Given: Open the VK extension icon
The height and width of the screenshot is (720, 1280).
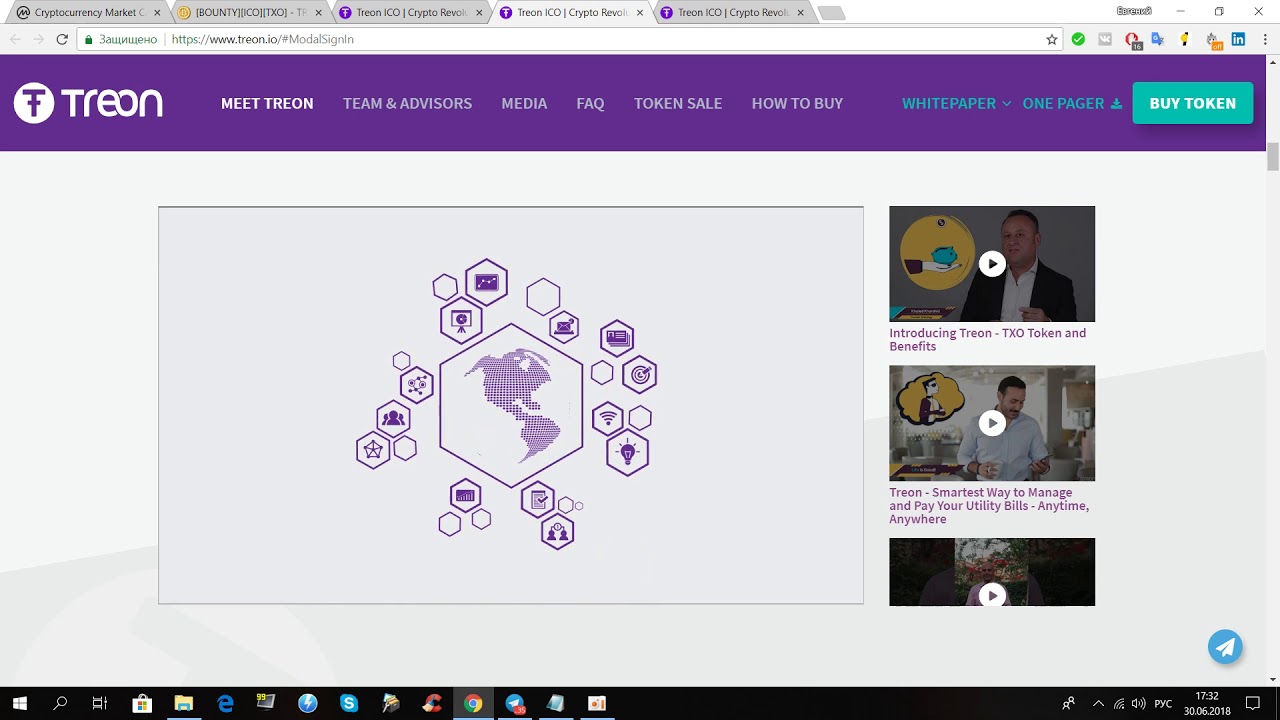Looking at the screenshot, I should tap(1105, 39).
